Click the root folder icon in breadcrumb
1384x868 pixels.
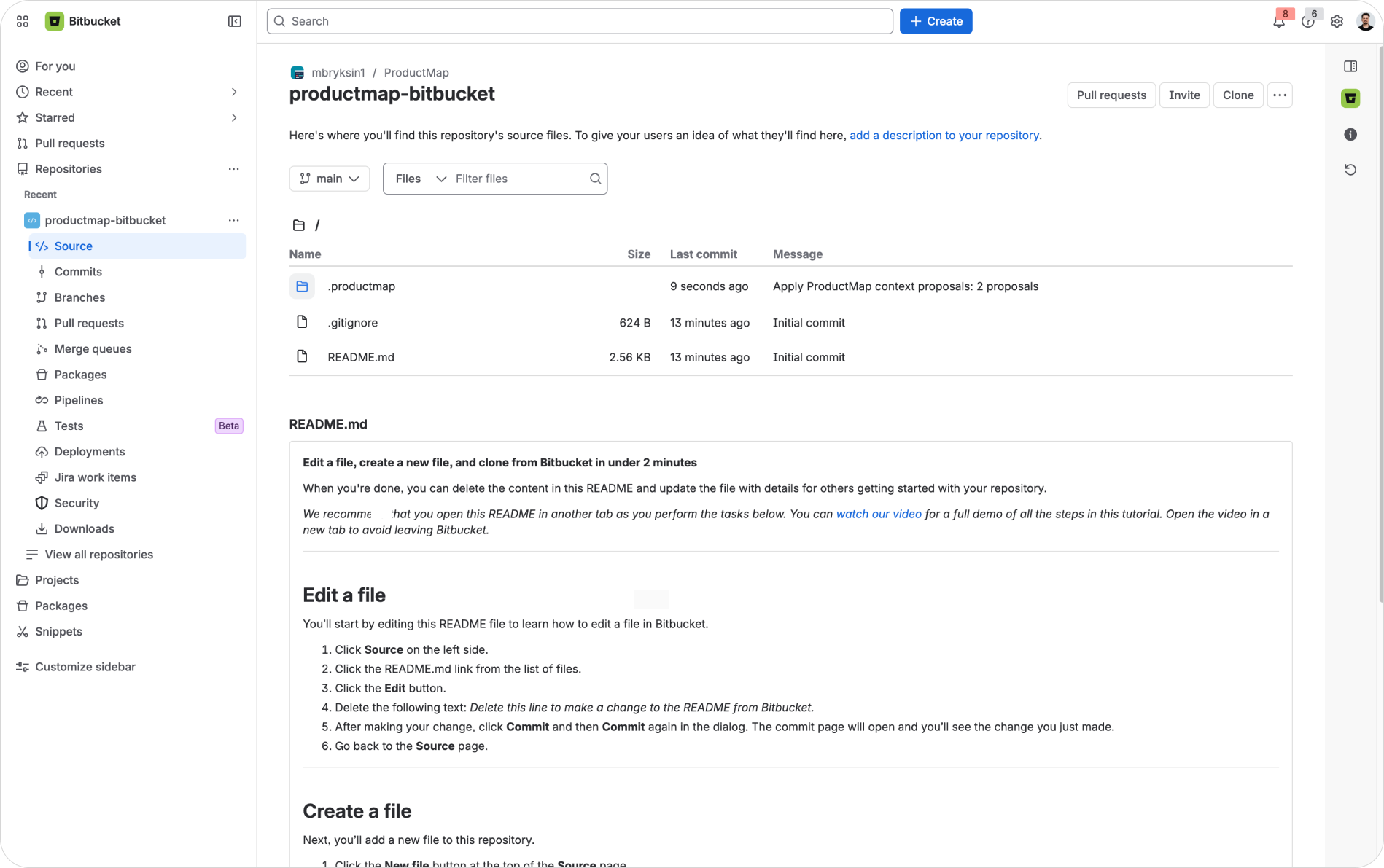(299, 225)
